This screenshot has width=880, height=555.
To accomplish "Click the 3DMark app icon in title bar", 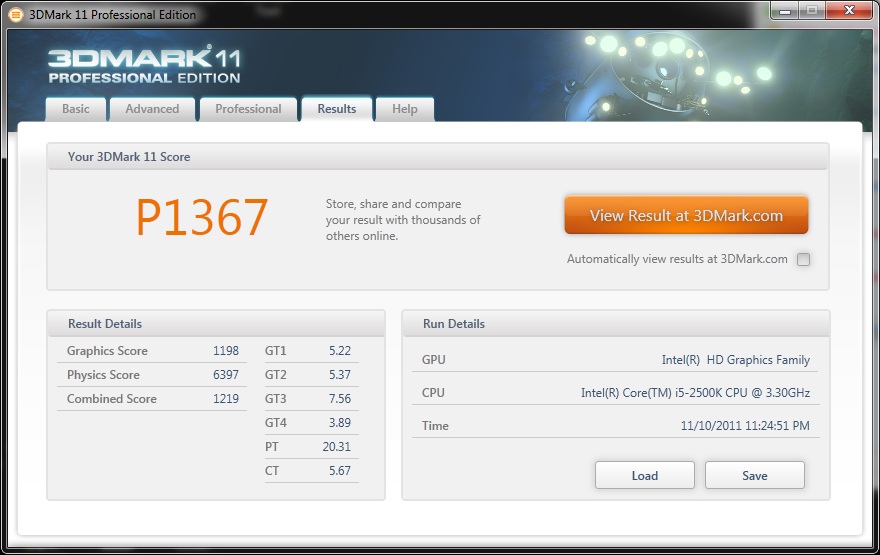I will click(15, 15).
